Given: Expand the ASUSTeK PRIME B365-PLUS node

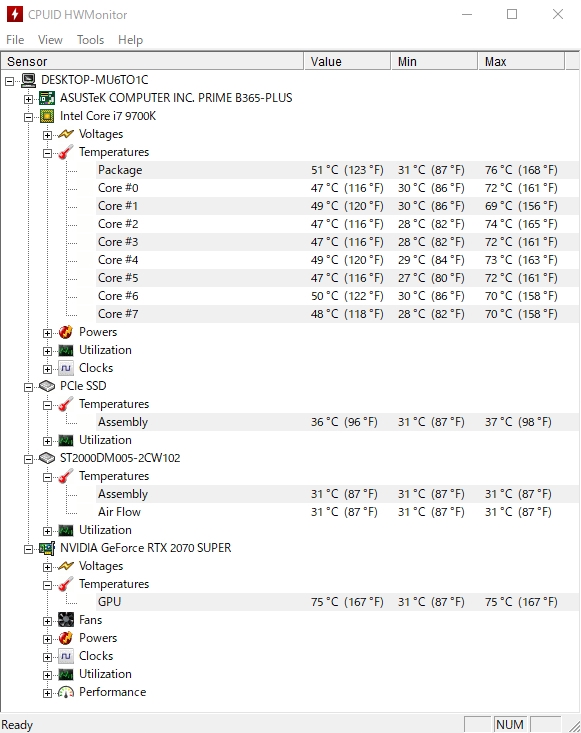Looking at the screenshot, I should 29,99.
